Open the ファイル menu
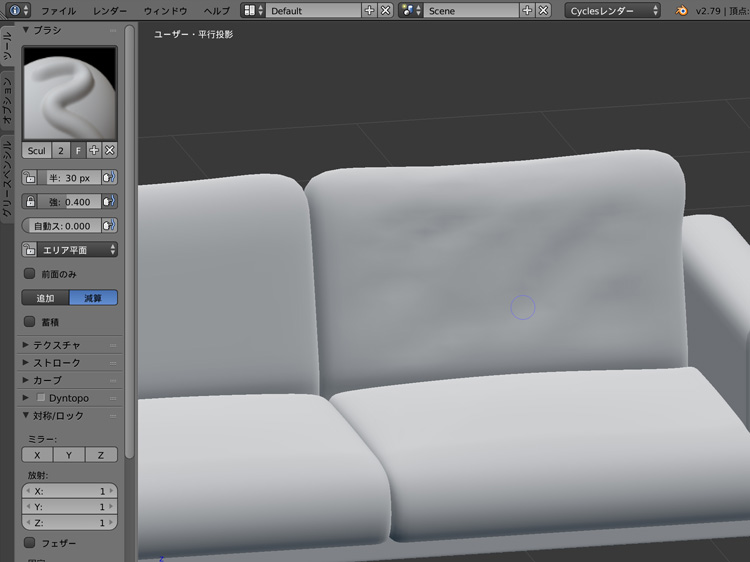Image resolution: width=750 pixels, height=562 pixels. pos(58,10)
